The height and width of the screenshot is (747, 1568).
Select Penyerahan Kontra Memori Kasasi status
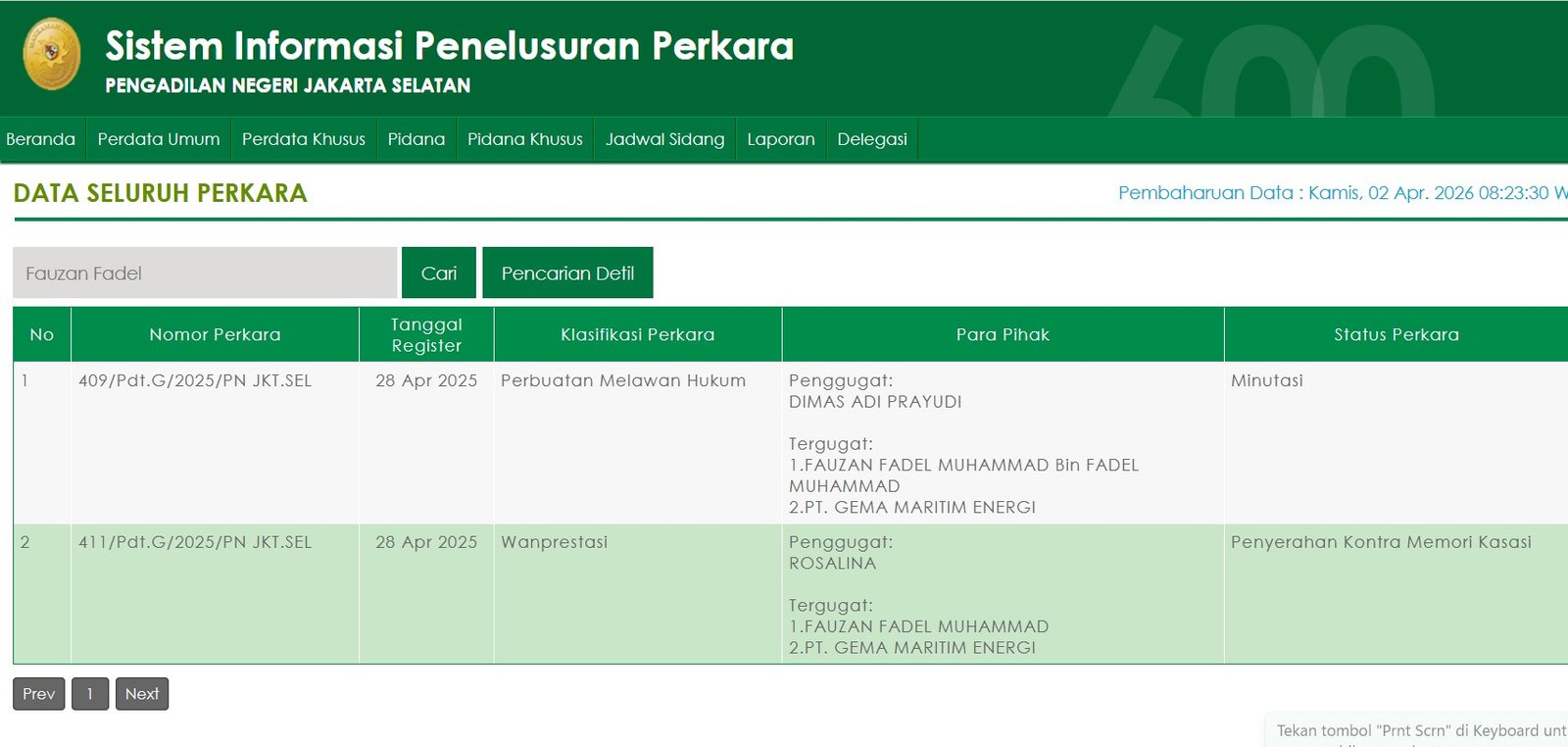tap(1381, 542)
